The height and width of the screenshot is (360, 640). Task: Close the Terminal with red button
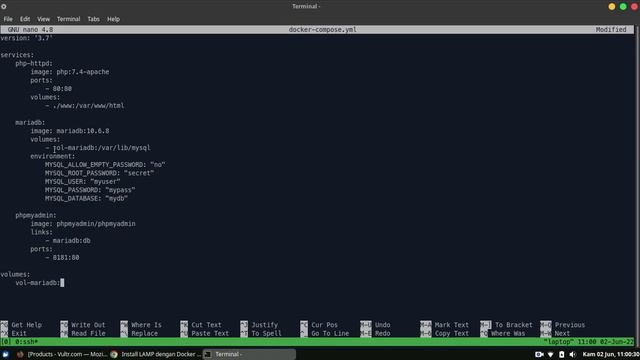[634, 7]
